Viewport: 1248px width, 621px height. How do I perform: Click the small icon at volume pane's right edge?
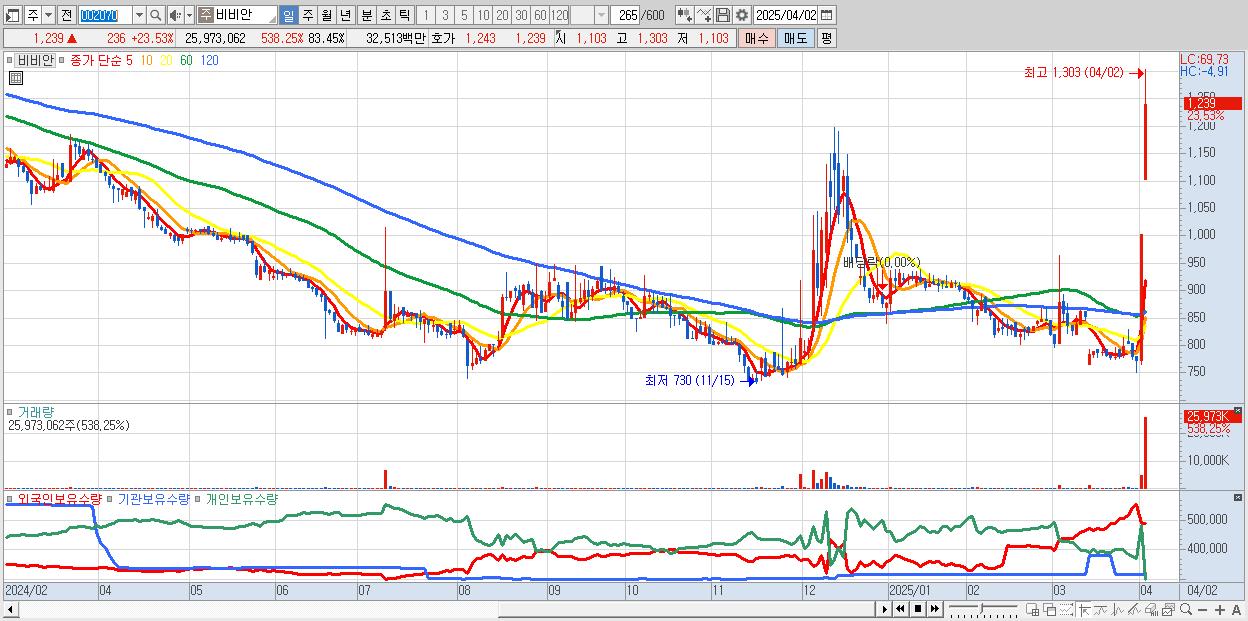tap(1240, 409)
